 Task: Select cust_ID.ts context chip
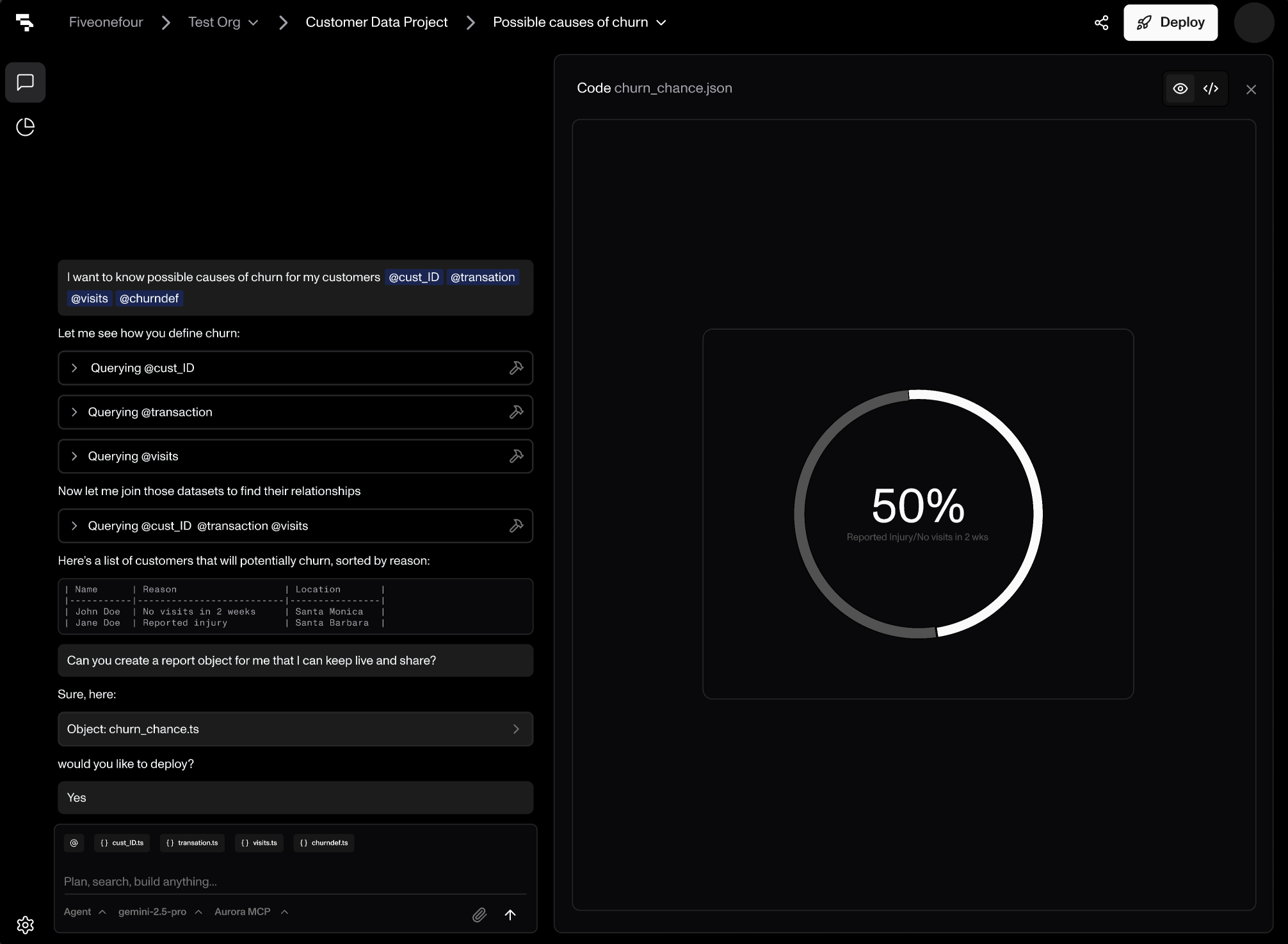coord(122,843)
